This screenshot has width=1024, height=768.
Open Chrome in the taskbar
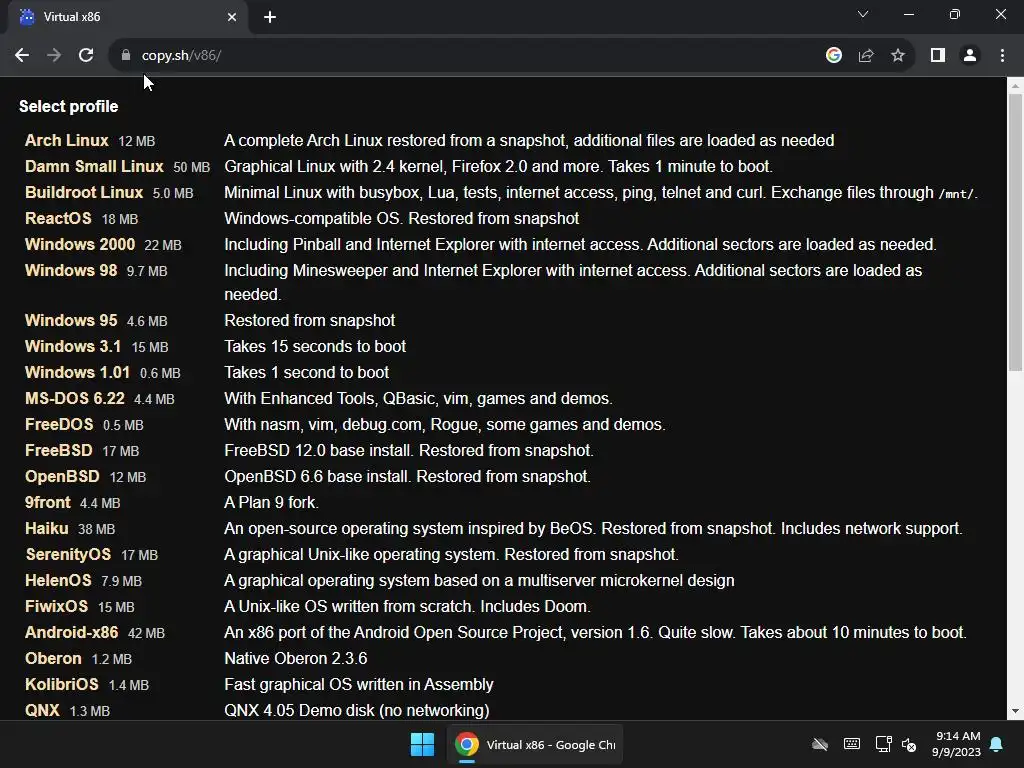pos(535,744)
